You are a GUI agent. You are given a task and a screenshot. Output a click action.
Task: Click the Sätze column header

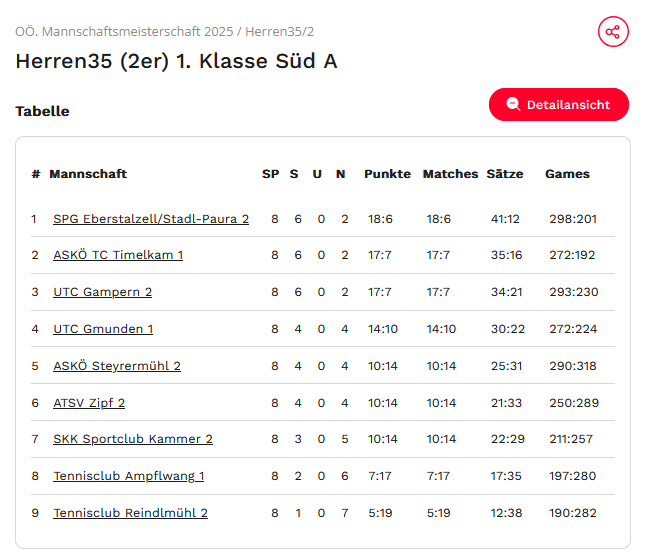505,174
